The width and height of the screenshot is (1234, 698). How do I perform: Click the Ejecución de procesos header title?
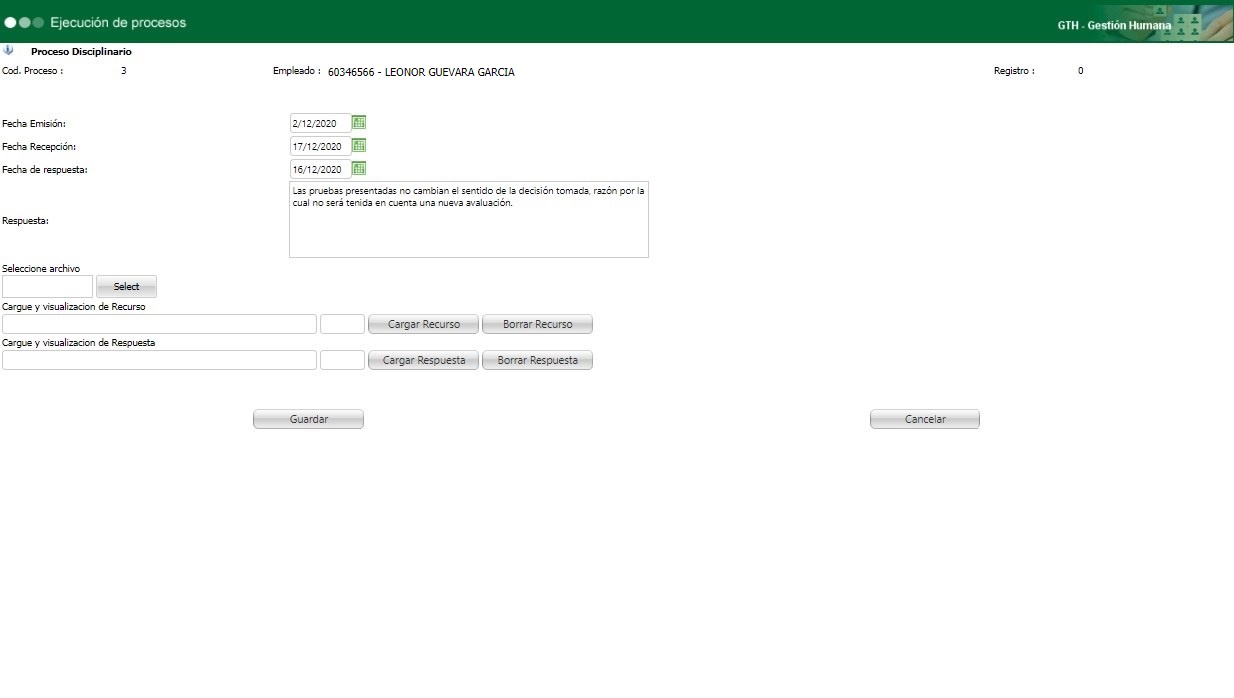(x=118, y=22)
